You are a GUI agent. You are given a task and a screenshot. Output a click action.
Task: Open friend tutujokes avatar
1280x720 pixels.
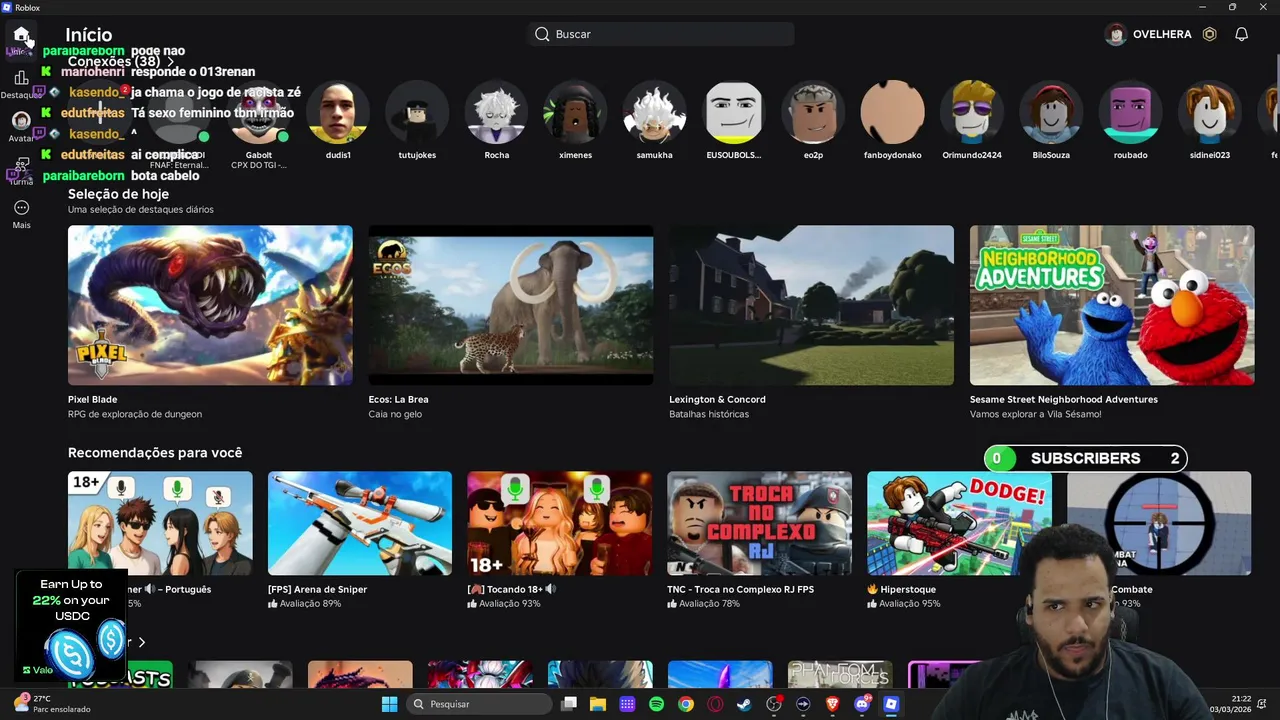click(417, 112)
